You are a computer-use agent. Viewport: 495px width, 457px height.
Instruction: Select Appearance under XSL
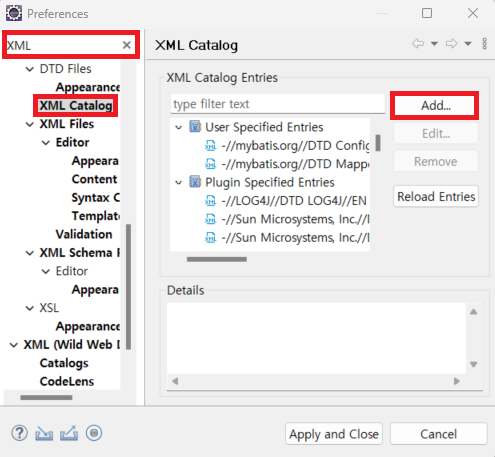click(x=88, y=327)
